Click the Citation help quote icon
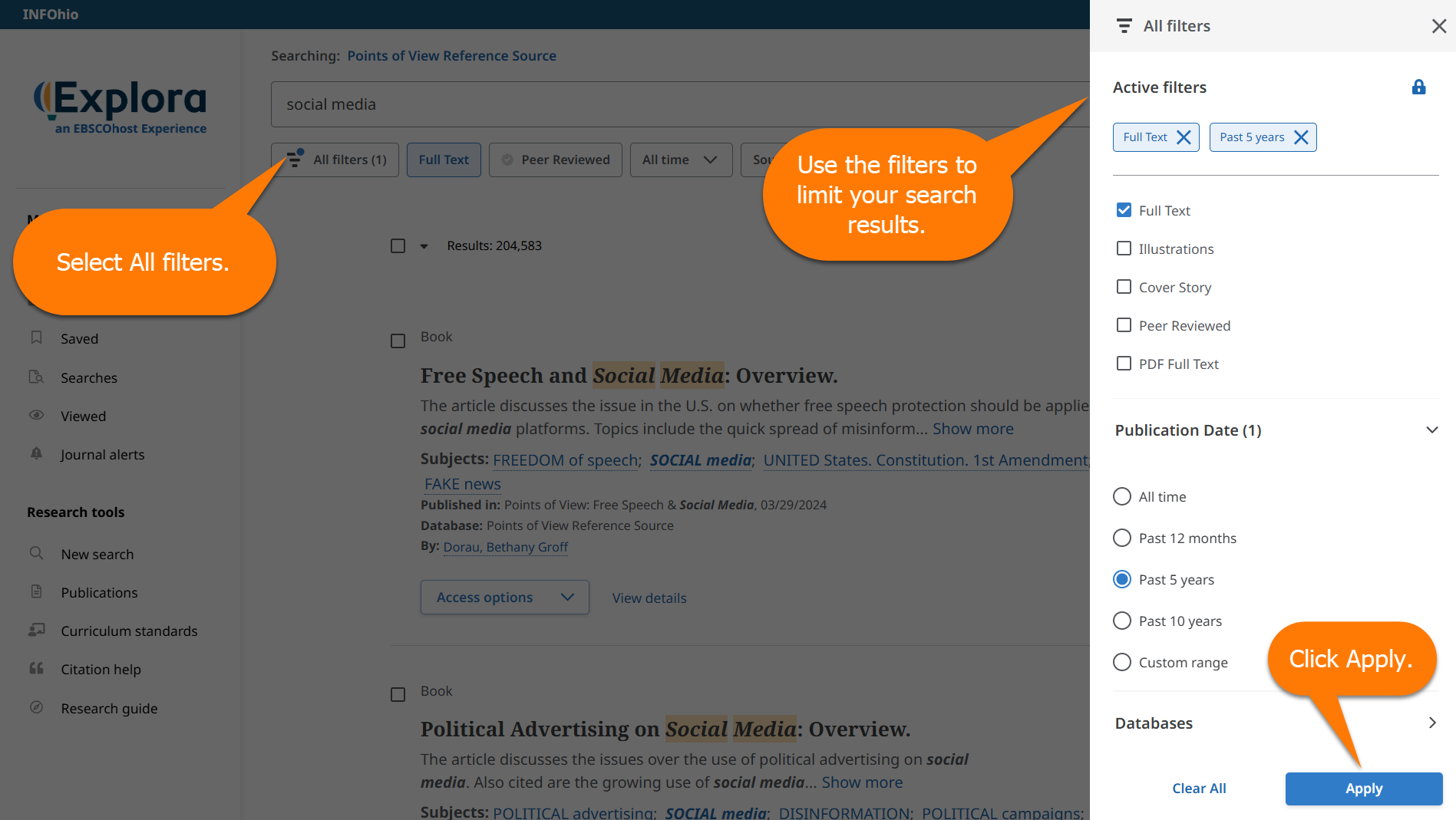 36,668
